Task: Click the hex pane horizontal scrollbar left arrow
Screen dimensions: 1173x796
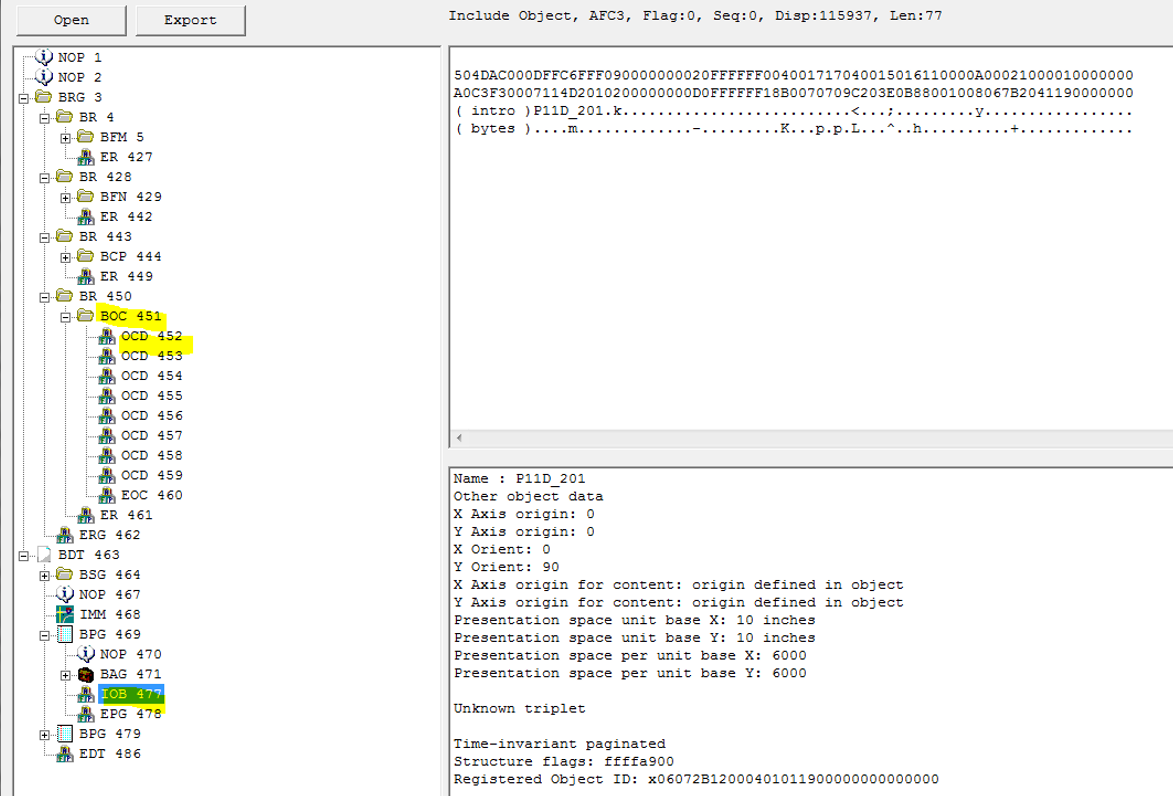Action: (459, 438)
